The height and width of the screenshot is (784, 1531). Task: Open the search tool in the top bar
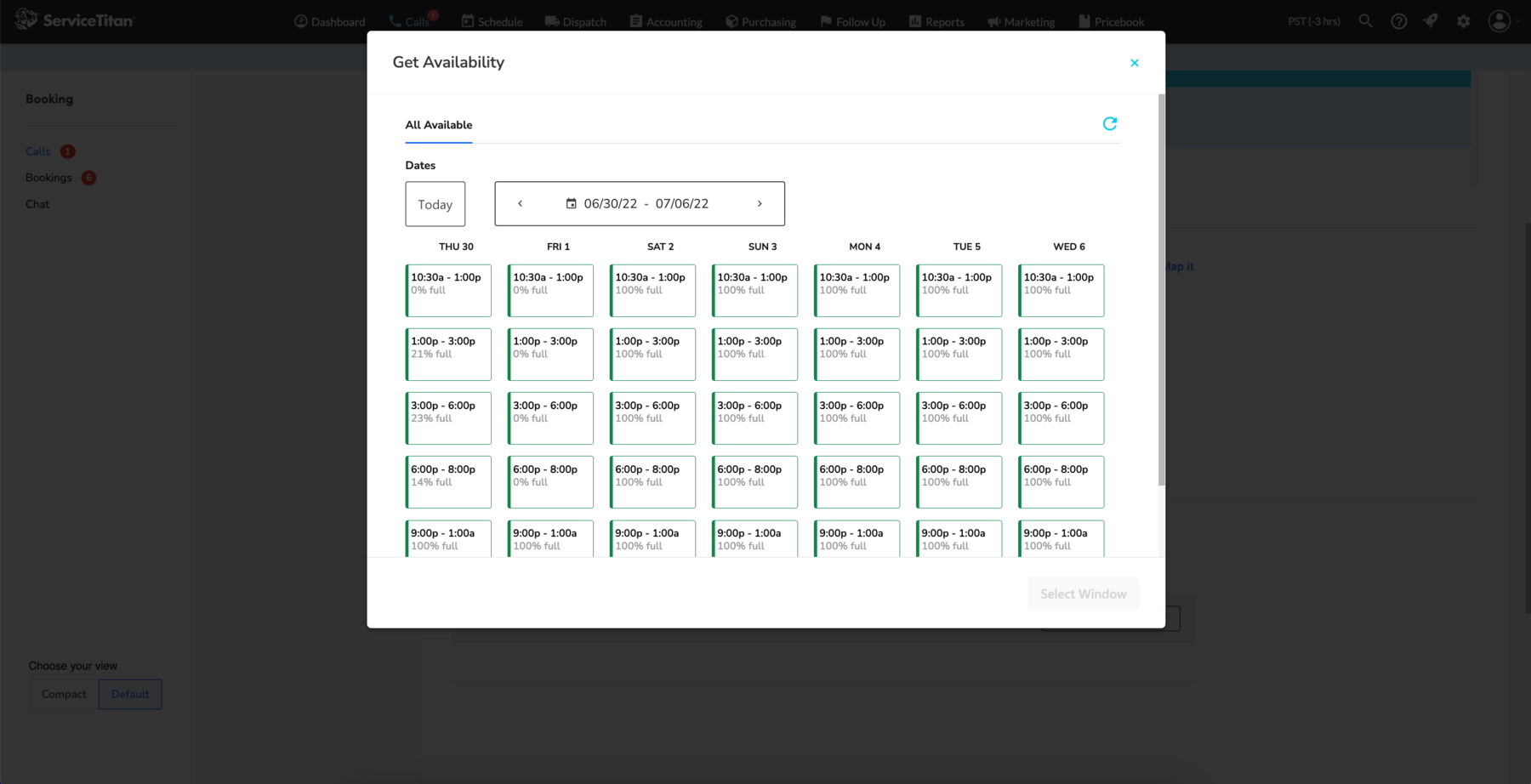pyautogui.click(x=1364, y=20)
